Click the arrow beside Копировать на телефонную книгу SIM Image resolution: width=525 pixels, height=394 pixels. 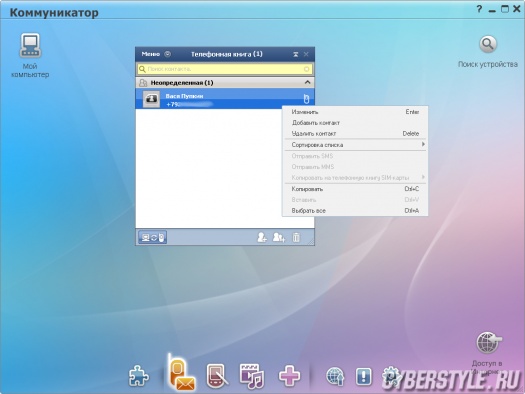point(423,177)
